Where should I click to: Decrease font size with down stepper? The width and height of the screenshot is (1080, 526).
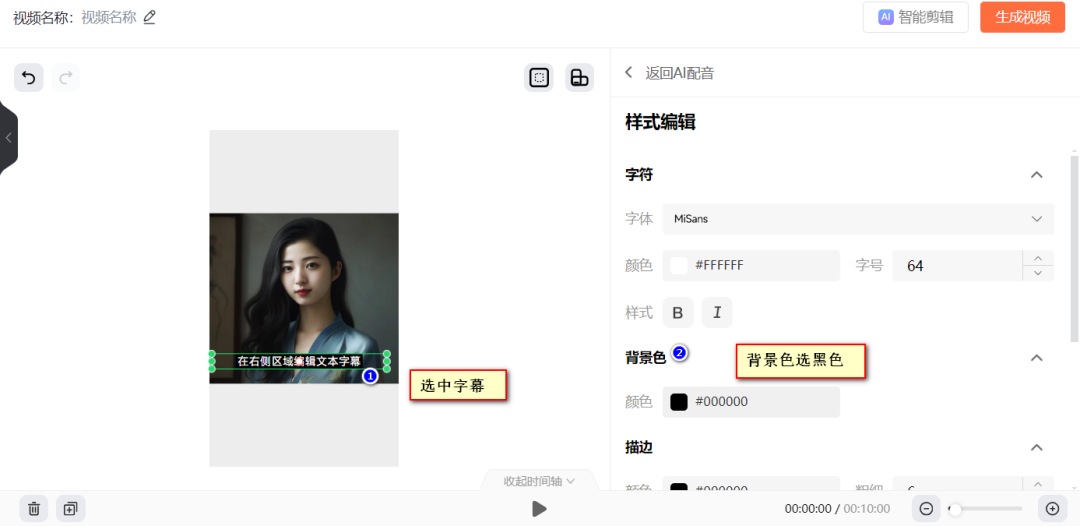tap(1039, 273)
